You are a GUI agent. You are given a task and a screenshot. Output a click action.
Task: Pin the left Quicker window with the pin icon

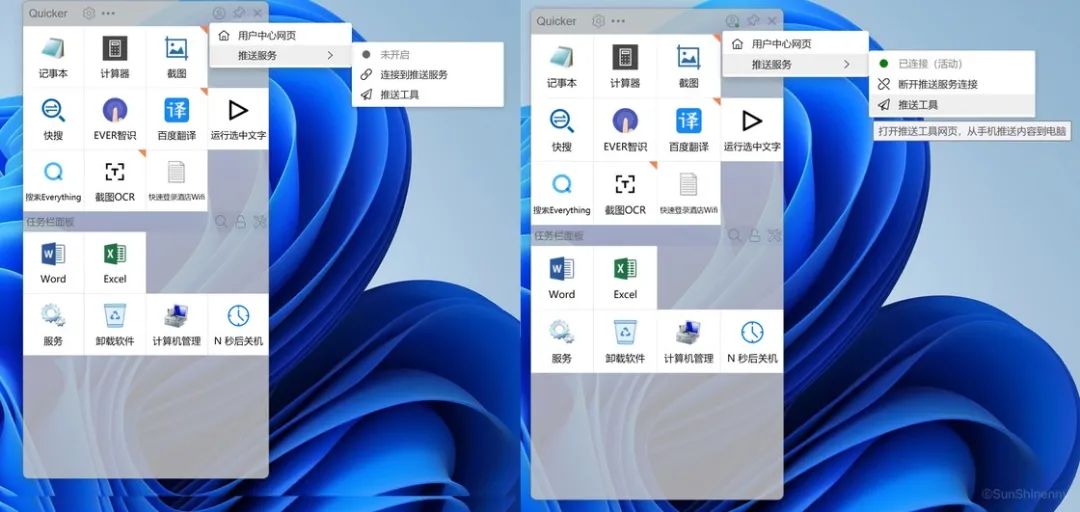239,12
